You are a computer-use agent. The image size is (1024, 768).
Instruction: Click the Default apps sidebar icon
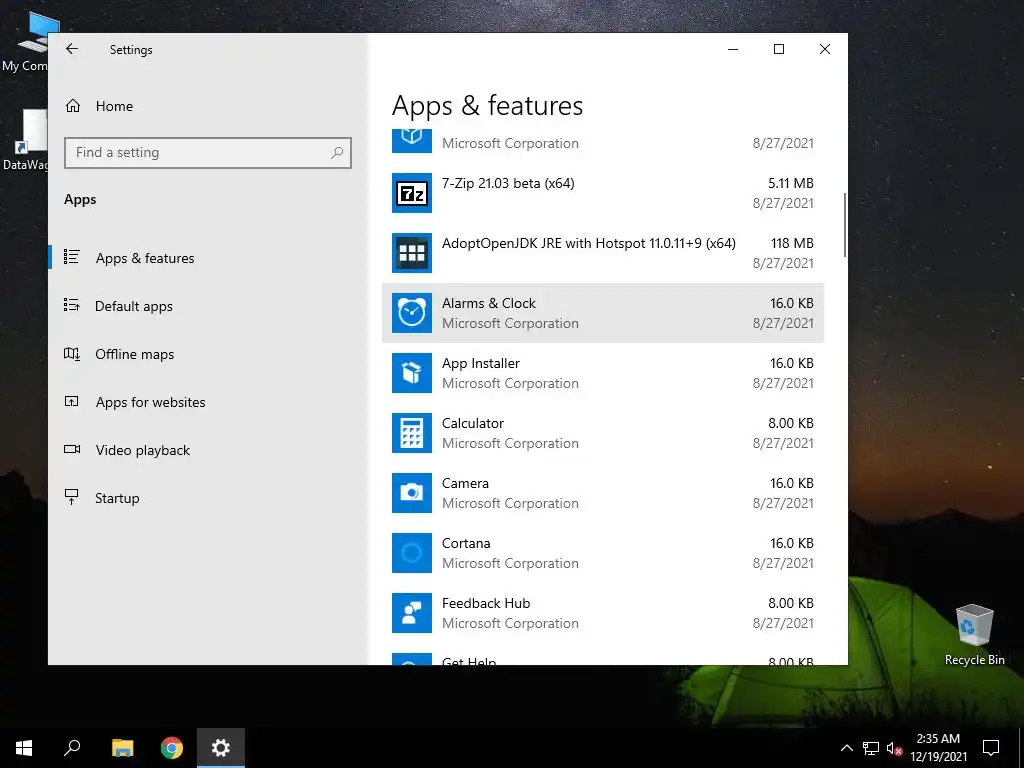(x=72, y=306)
